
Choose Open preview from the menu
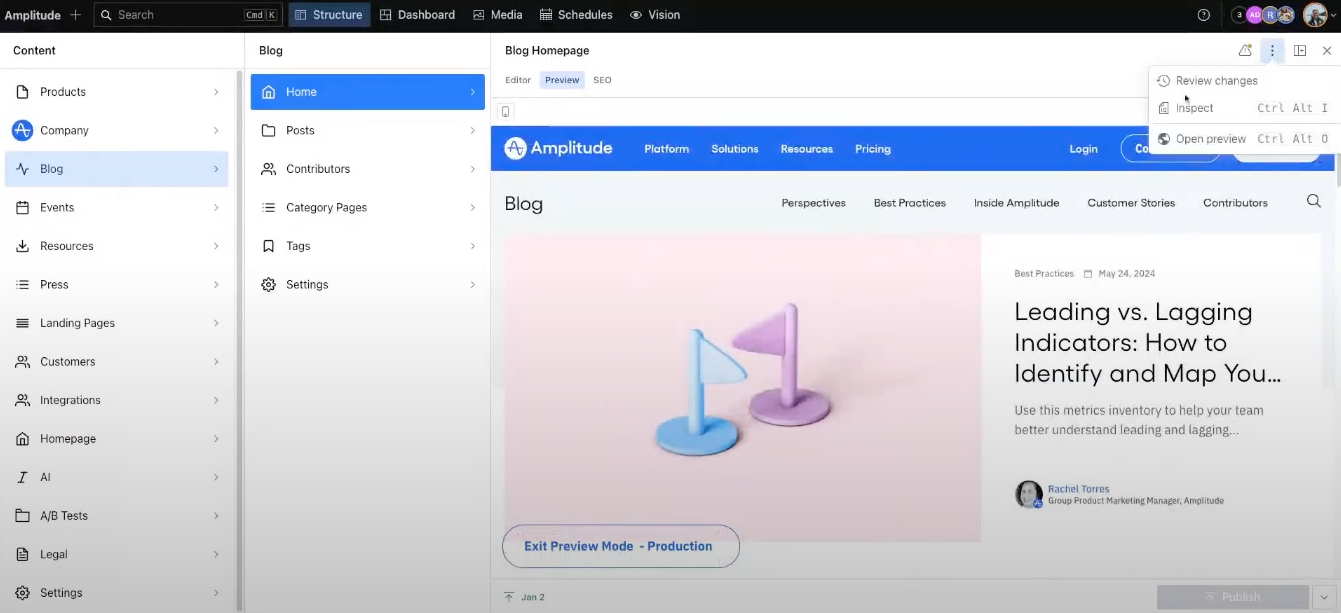[1245, 139]
